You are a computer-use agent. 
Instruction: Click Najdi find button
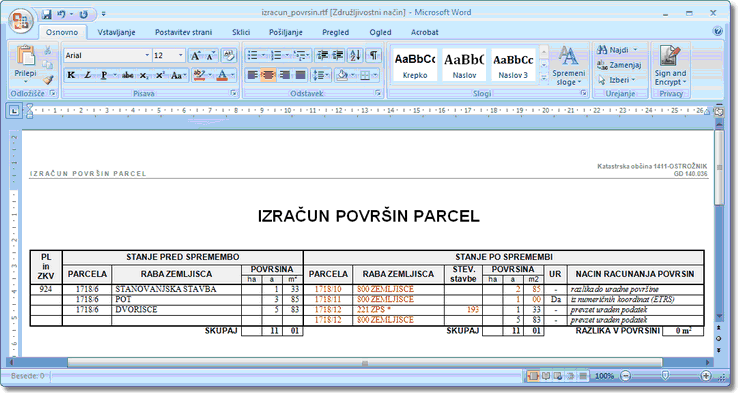pyautogui.click(x=616, y=49)
